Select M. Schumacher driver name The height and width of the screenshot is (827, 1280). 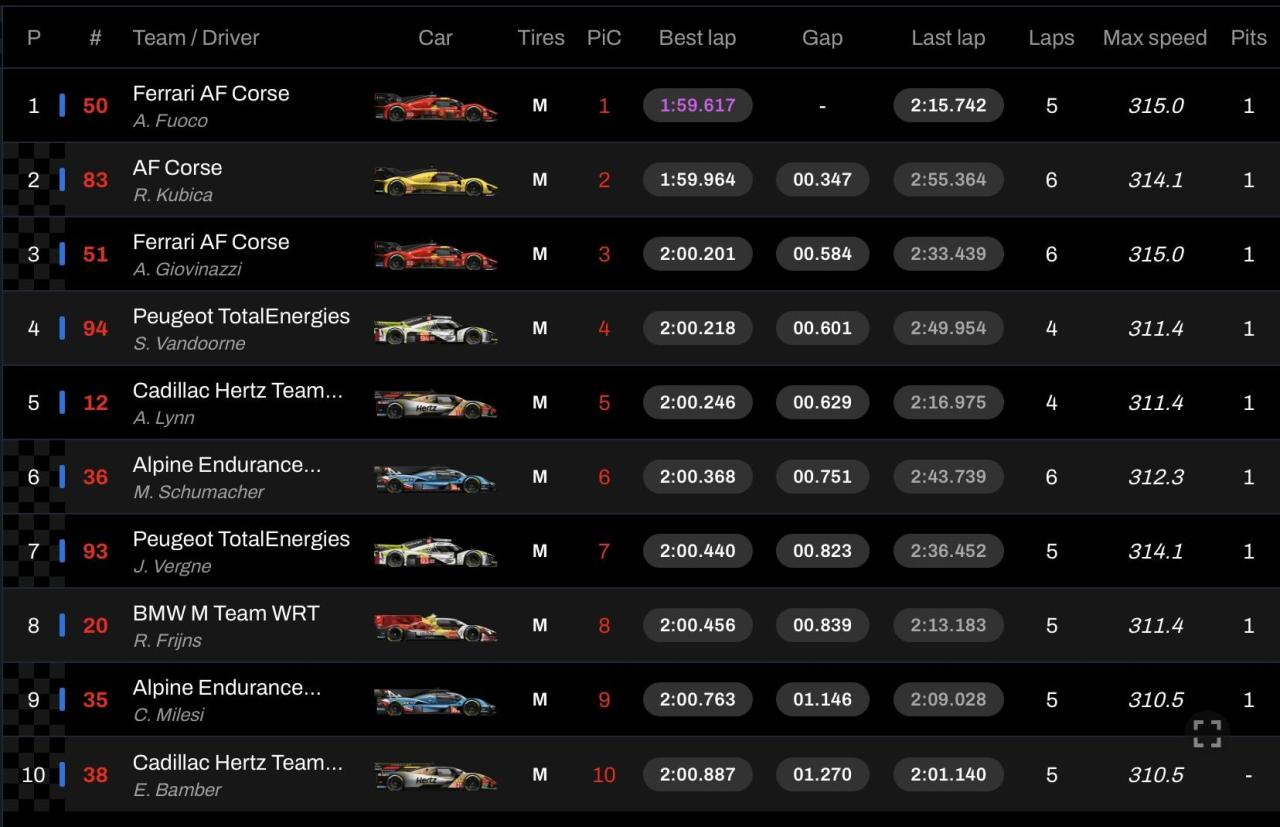199,492
